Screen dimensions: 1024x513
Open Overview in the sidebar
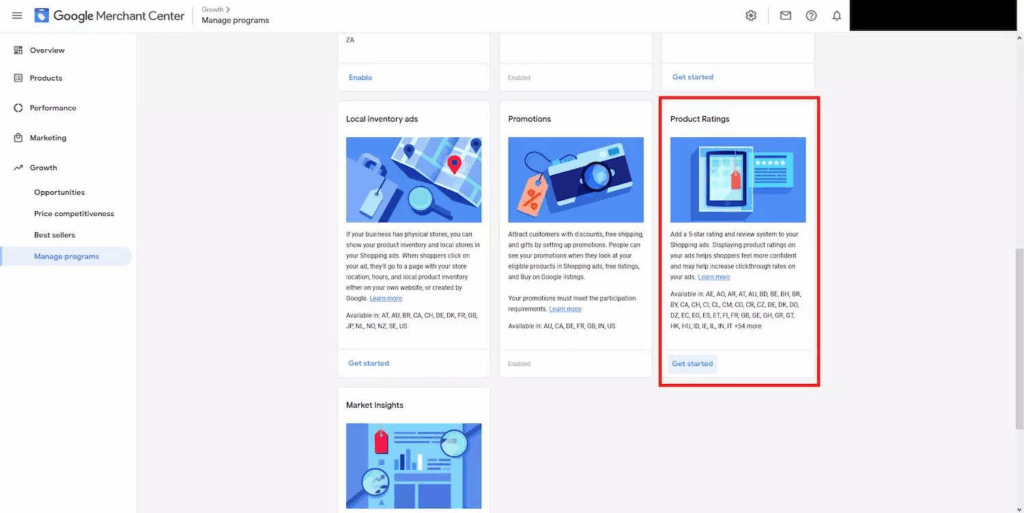point(47,50)
